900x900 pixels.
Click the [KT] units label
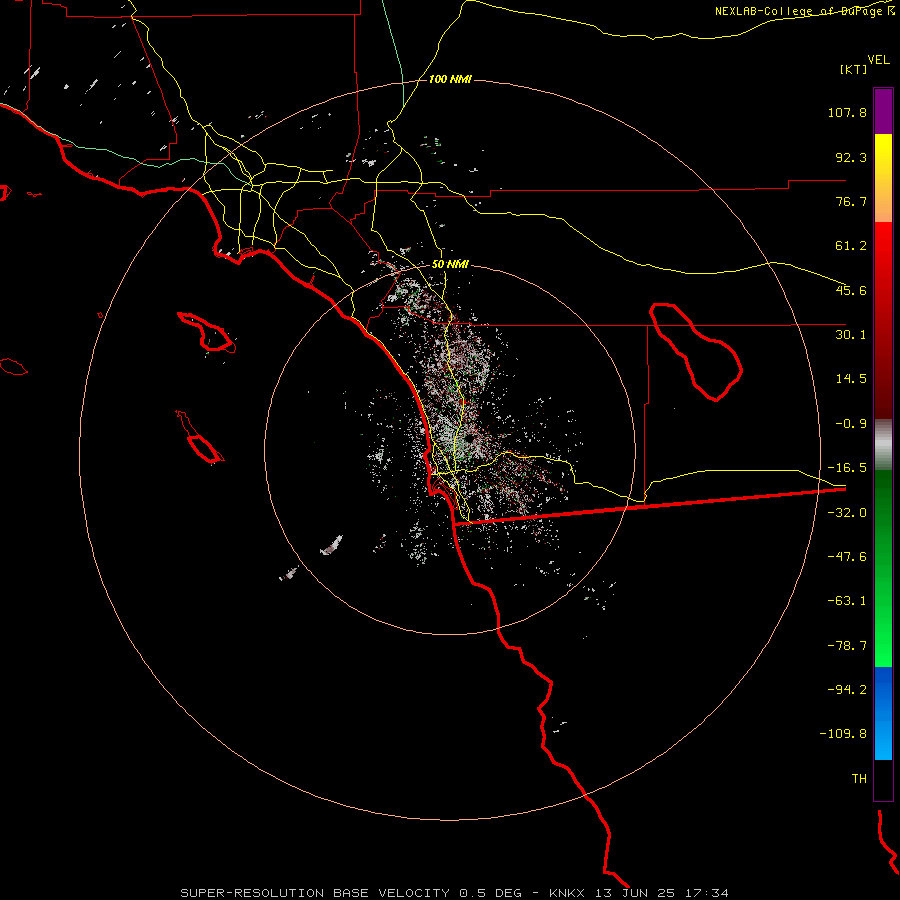(854, 69)
